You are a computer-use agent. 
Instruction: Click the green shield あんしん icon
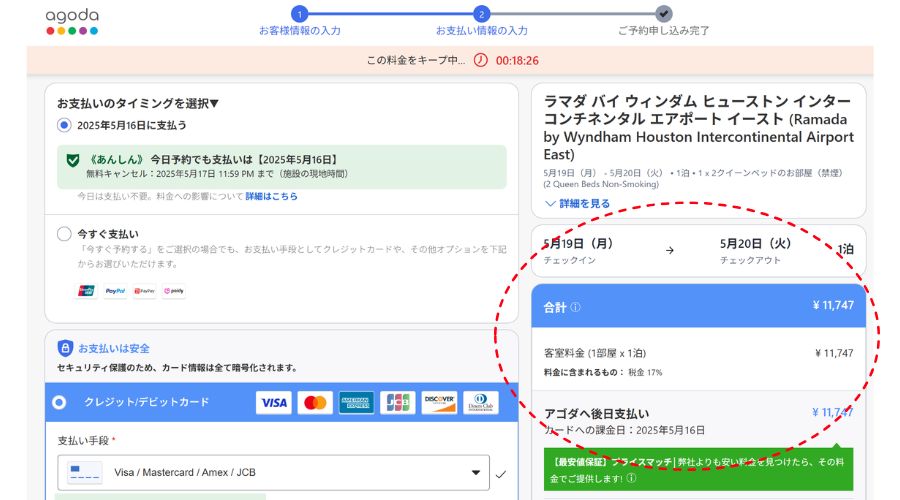coord(73,160)
